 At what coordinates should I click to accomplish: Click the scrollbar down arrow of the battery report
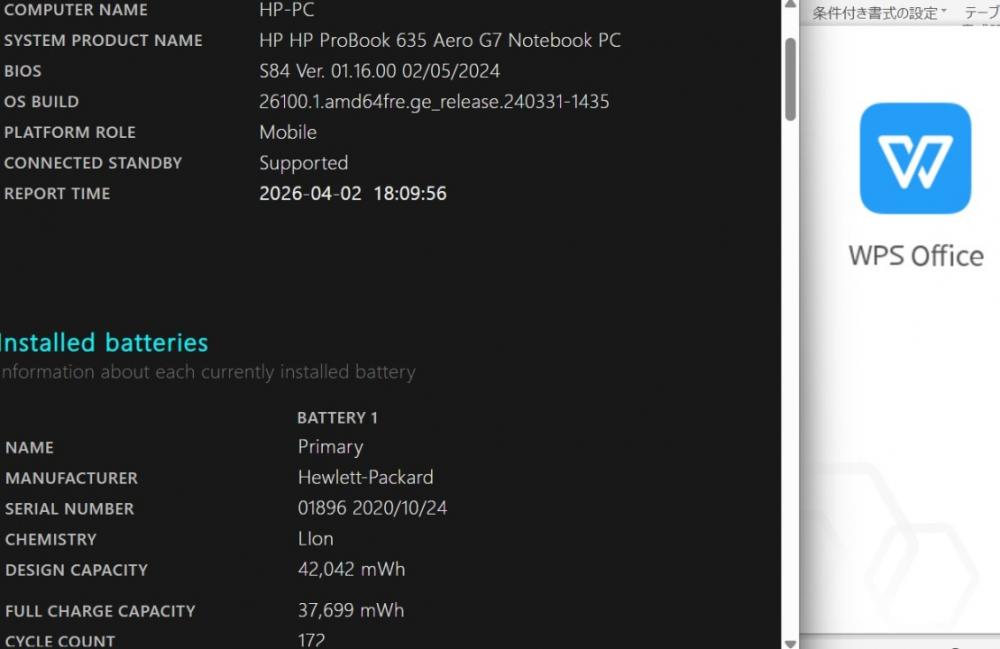tap(790, 643)
